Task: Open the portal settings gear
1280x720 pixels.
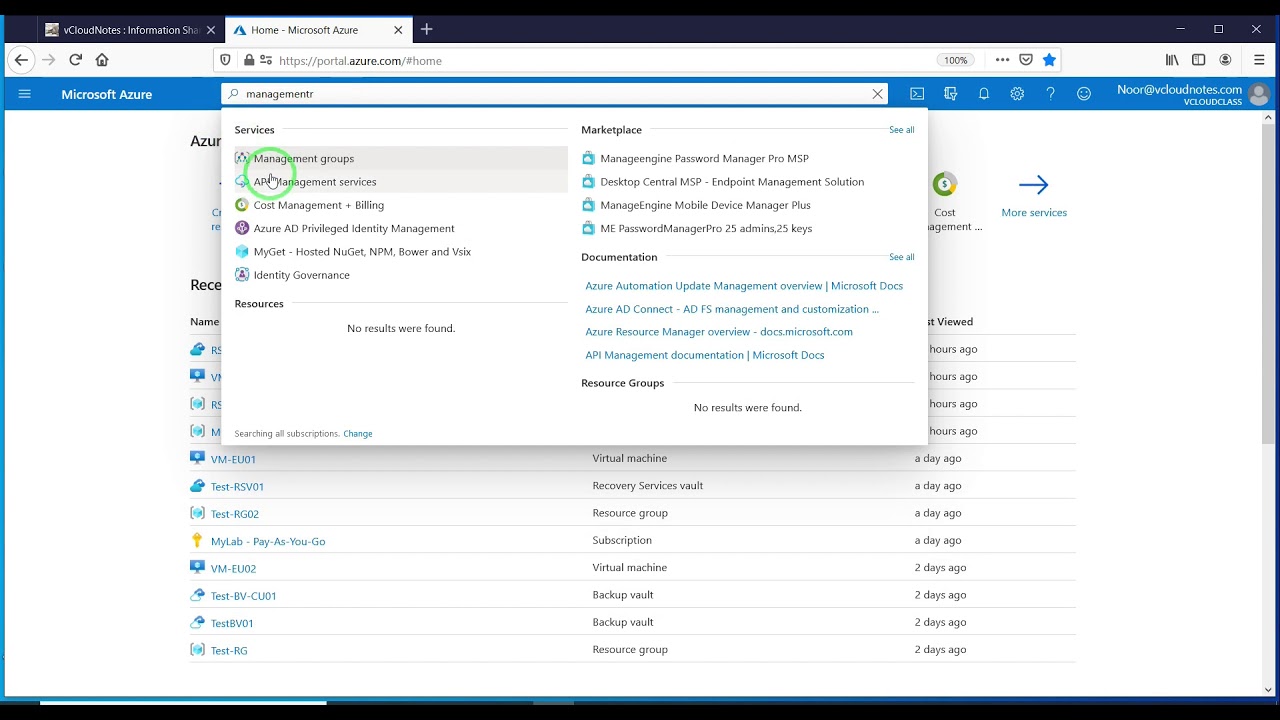Action: click(1017, 94)
